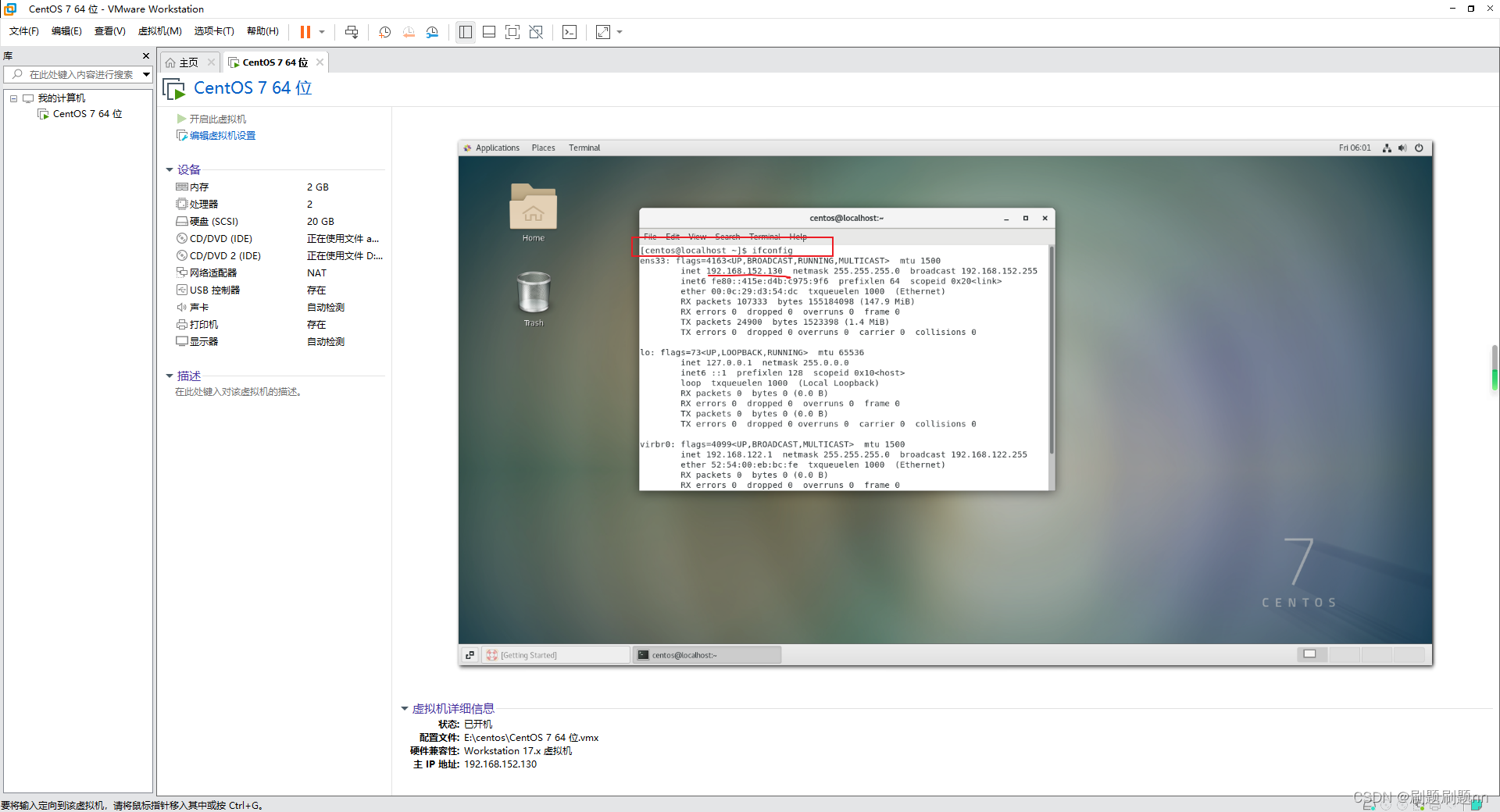Collapse the 虚拟机详细信息 section

click(405, 708)
